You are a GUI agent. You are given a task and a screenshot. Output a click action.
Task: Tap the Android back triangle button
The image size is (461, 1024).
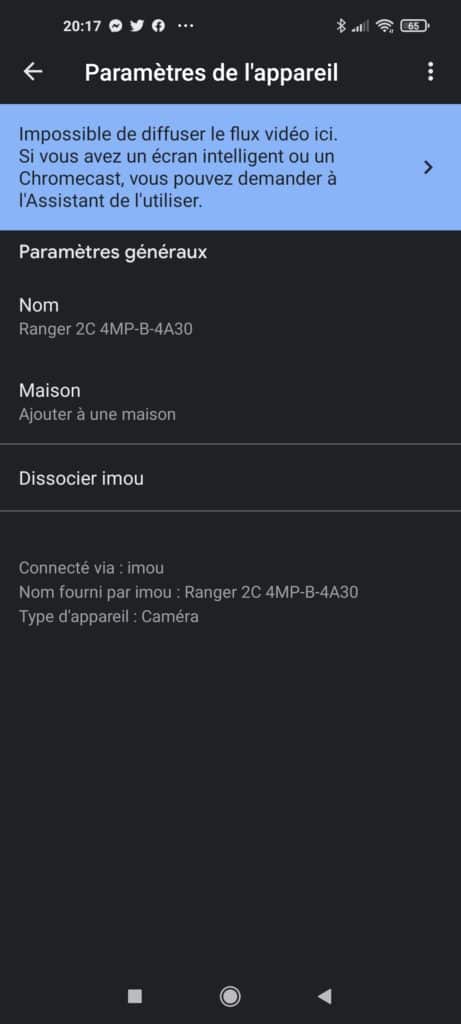pyautogui.click(x=325, y=996)
